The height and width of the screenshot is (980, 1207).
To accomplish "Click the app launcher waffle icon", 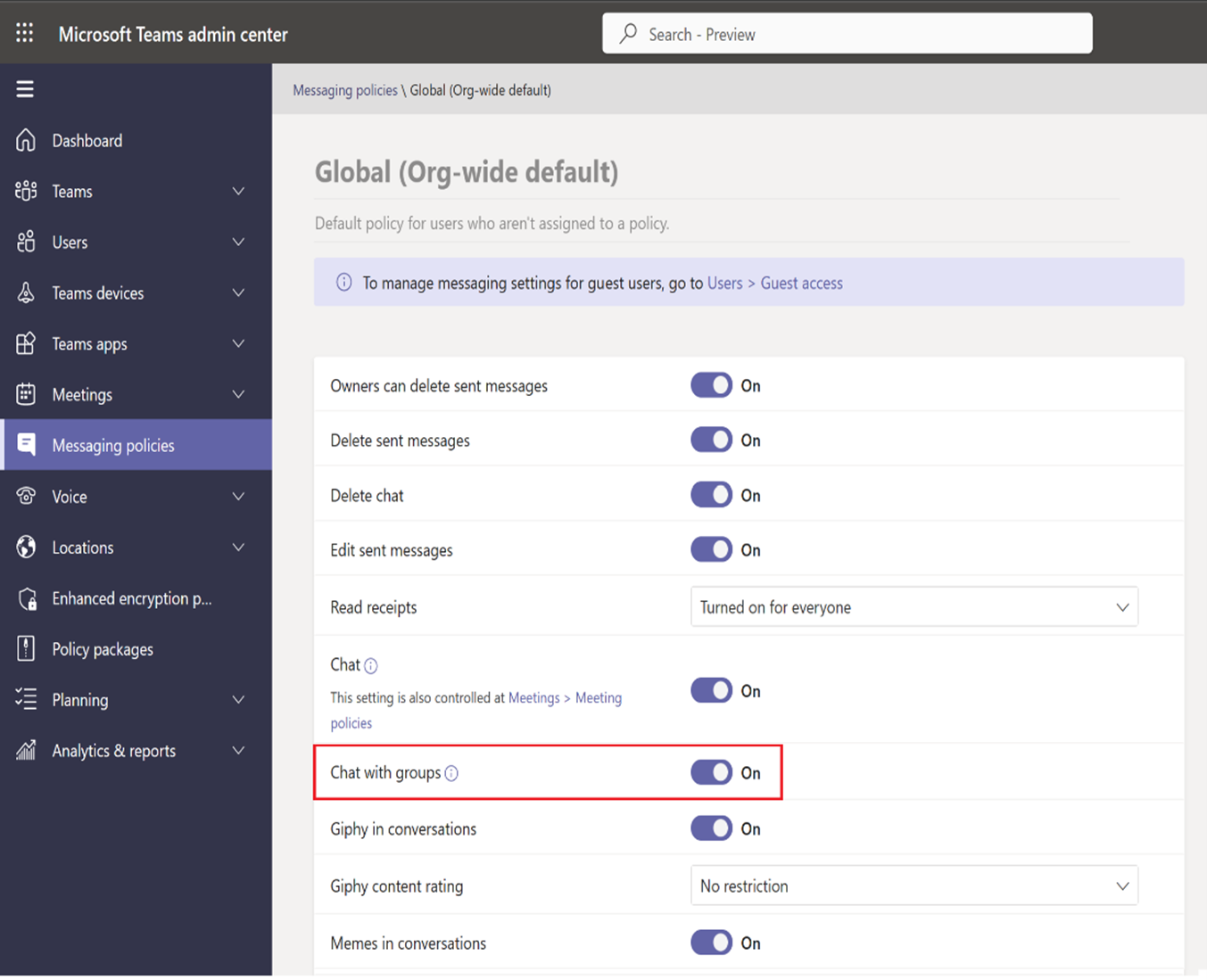I will coord(24,32).
